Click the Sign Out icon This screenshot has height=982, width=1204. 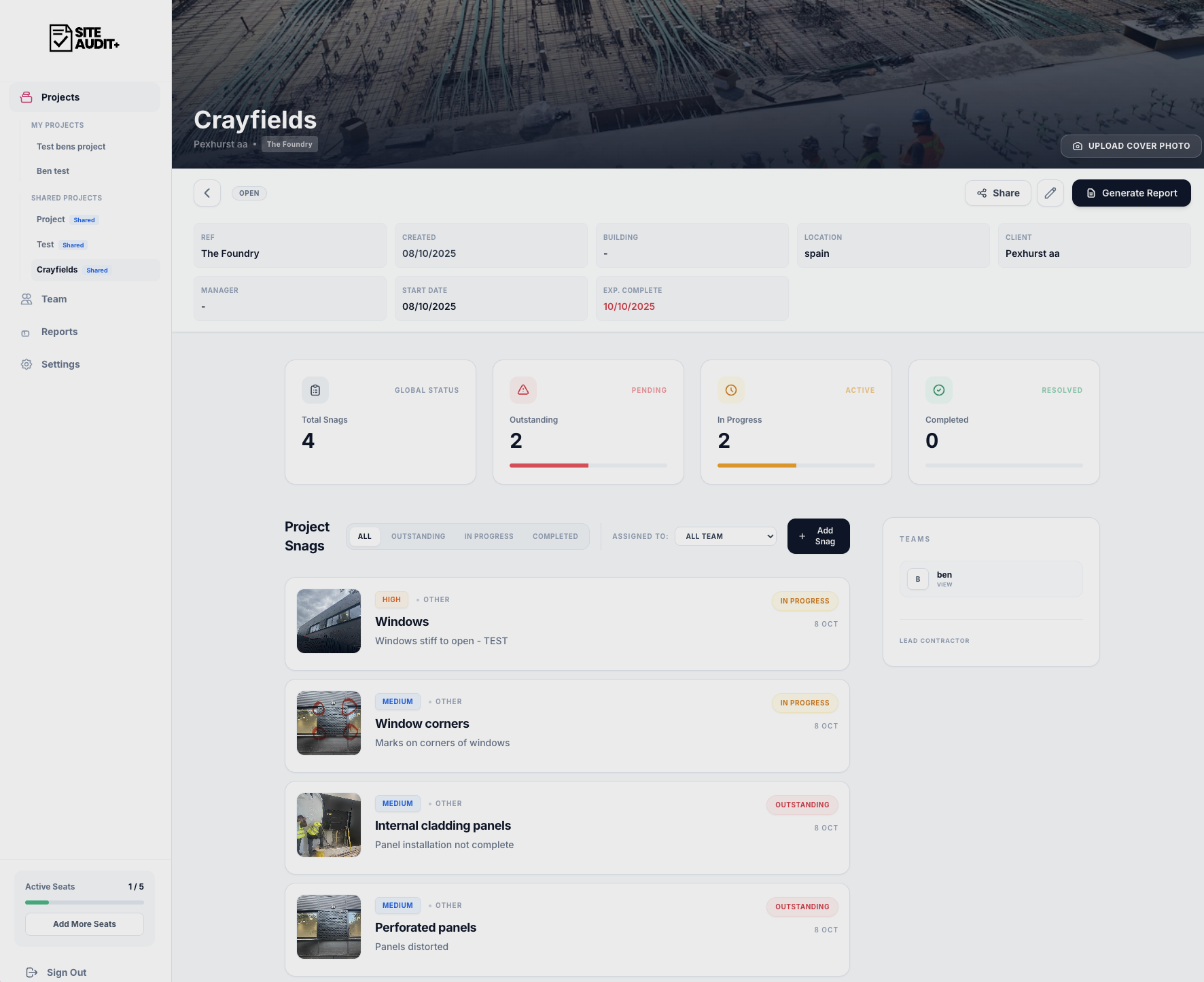tap(31, 972)
